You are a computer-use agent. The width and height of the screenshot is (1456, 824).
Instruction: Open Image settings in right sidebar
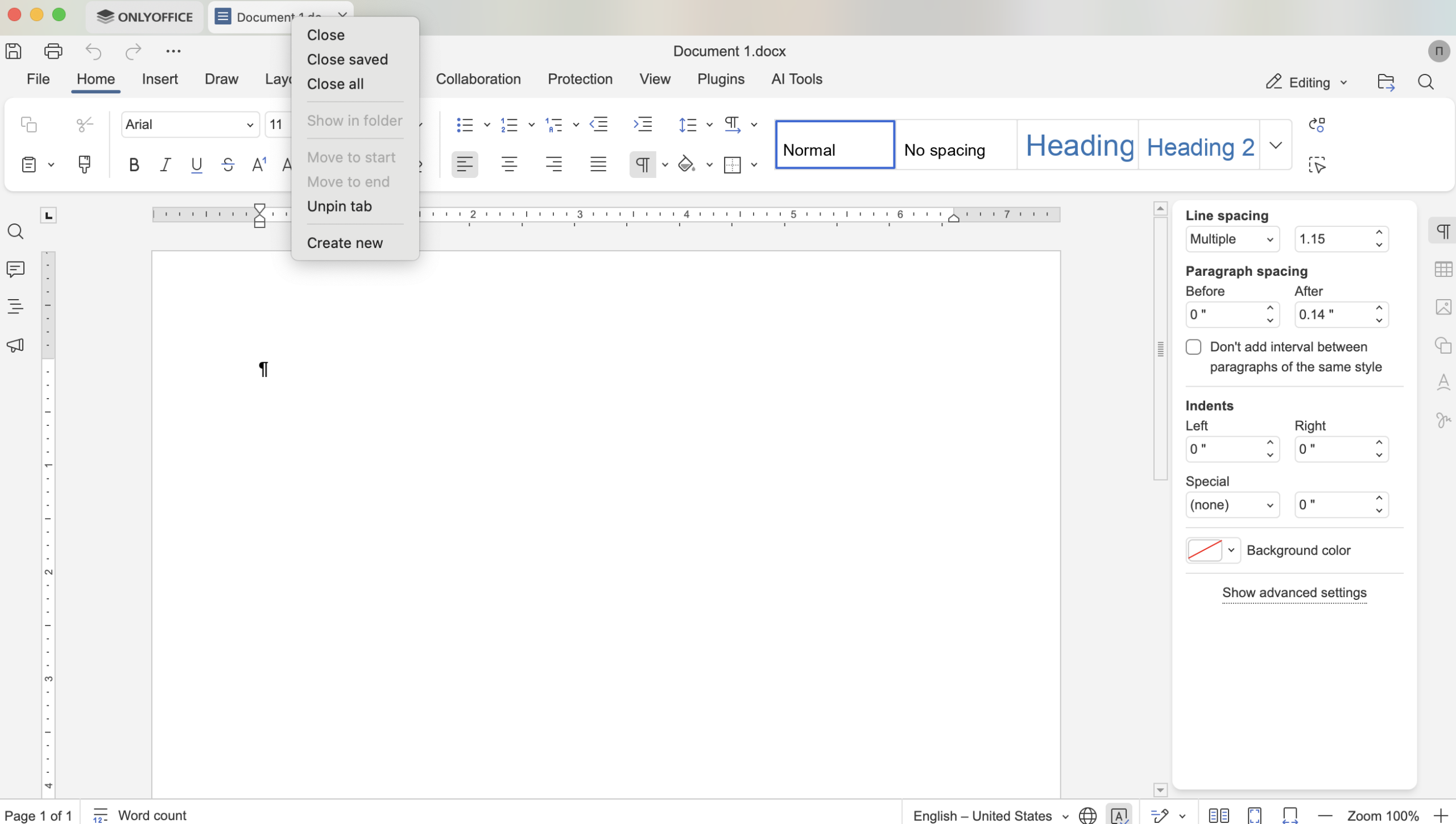click(x=1443, y=307)
